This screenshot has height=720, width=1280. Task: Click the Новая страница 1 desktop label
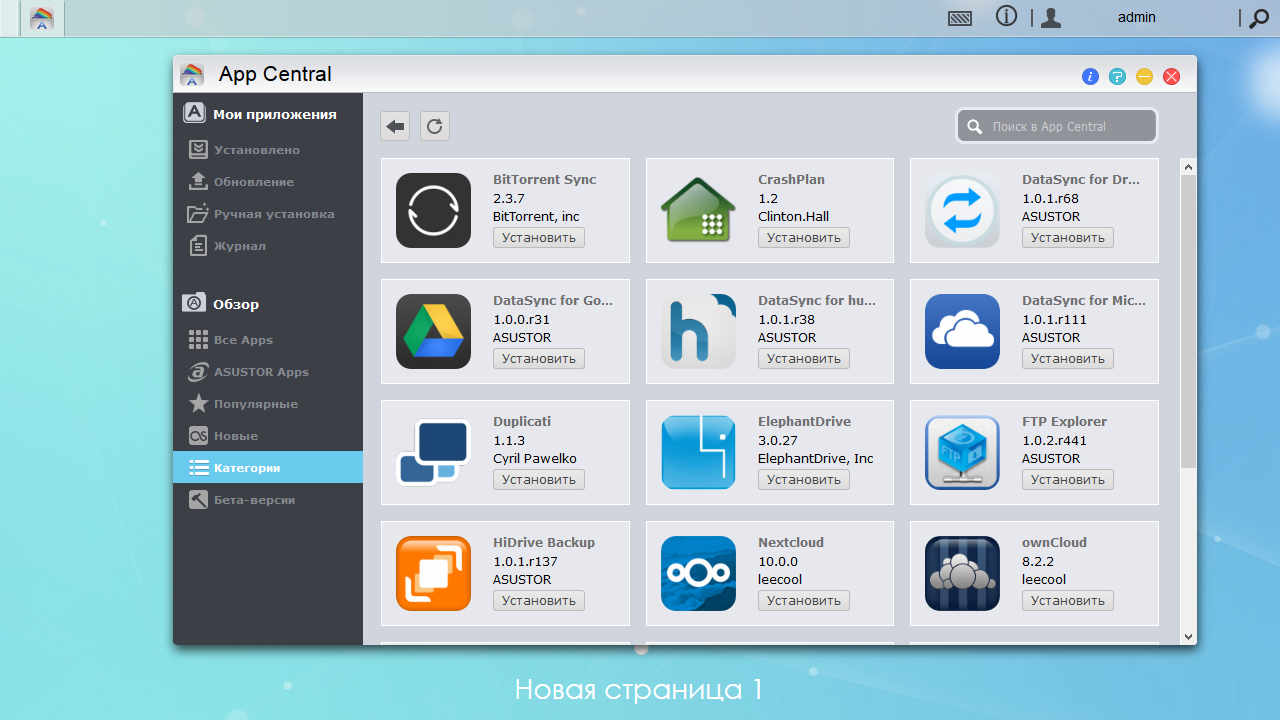tap(639, 690)
